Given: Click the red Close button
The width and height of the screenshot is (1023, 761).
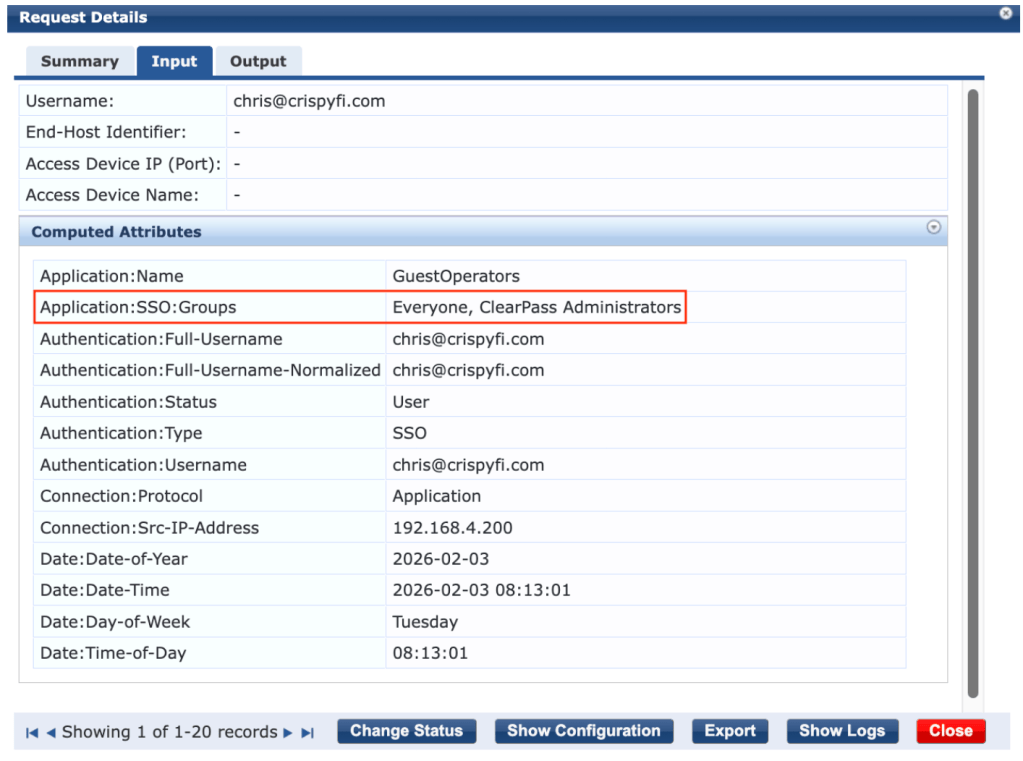Looking at the screenshot, I should [x=950, y=731].
